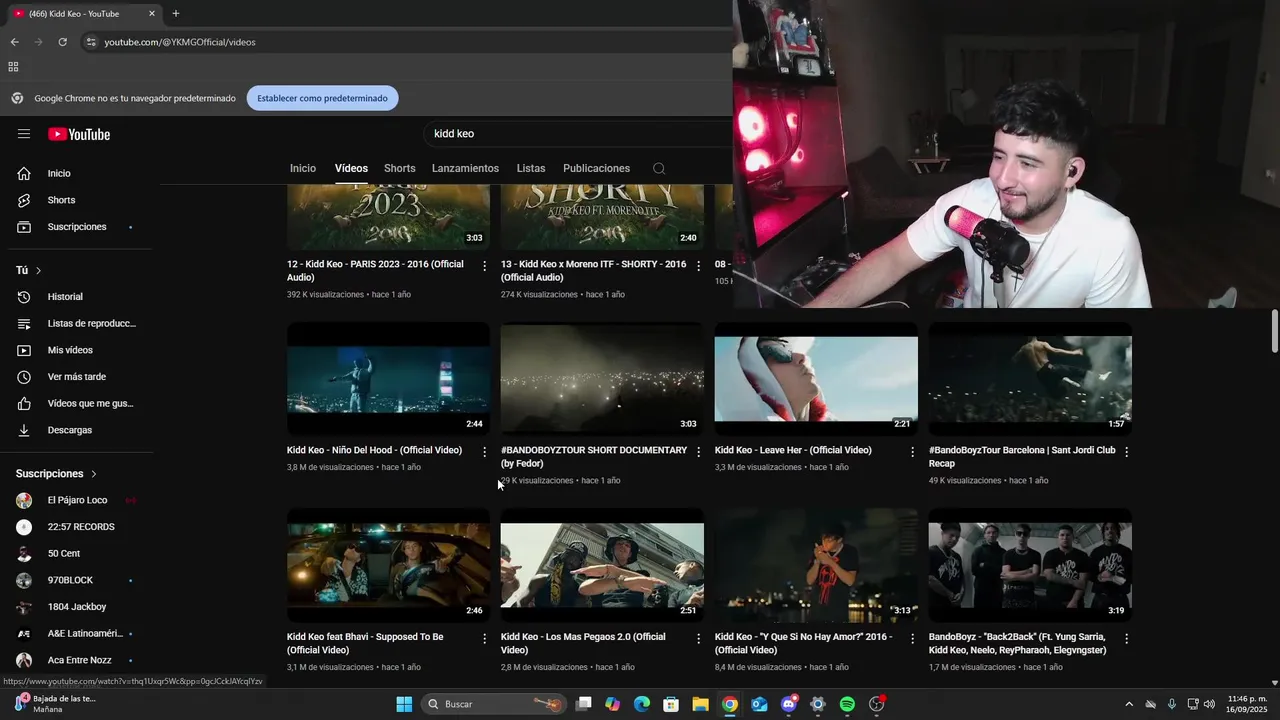This screenshot has height=720, width=1280.
Task: Open options menu for Leave Her video
Action: (x=912, y=452)
